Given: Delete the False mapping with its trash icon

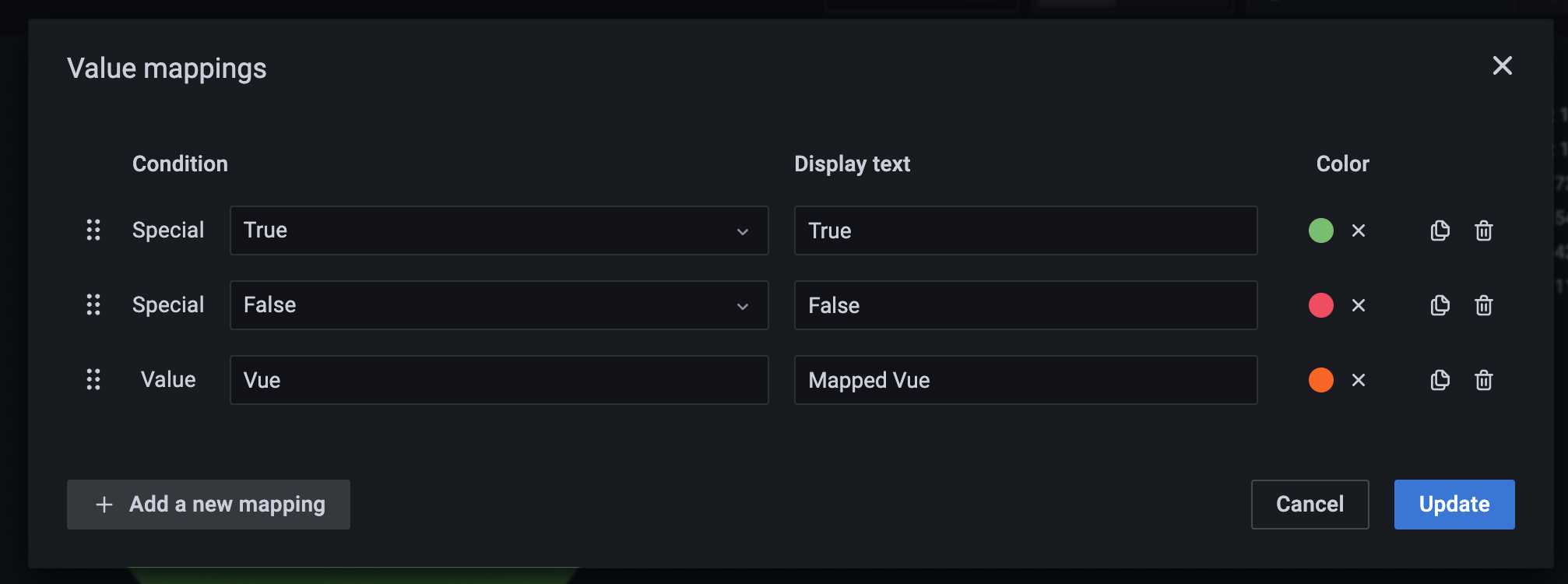Looking at the screenshot, I should point(1484,305).
